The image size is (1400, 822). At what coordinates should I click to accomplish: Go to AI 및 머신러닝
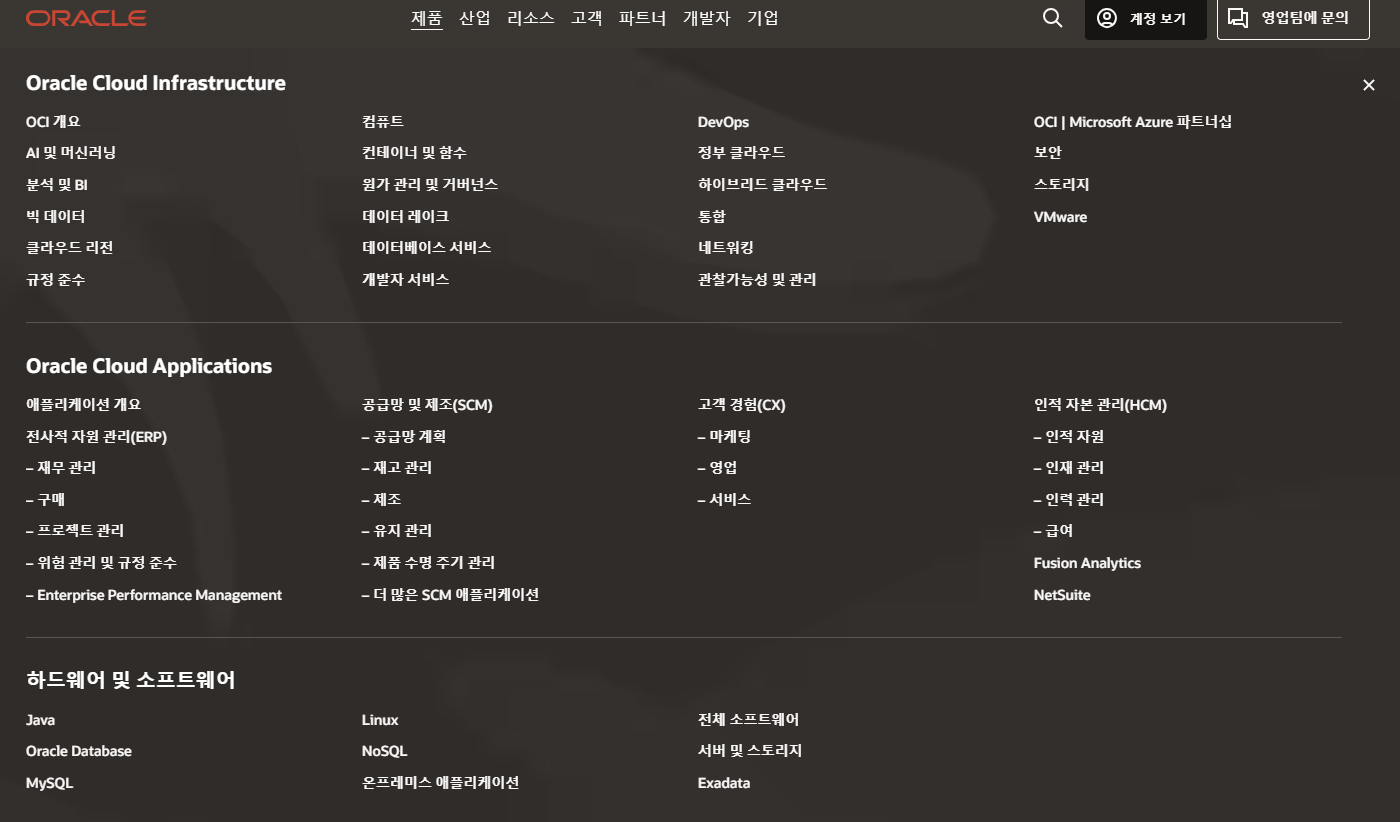point(71,153)
